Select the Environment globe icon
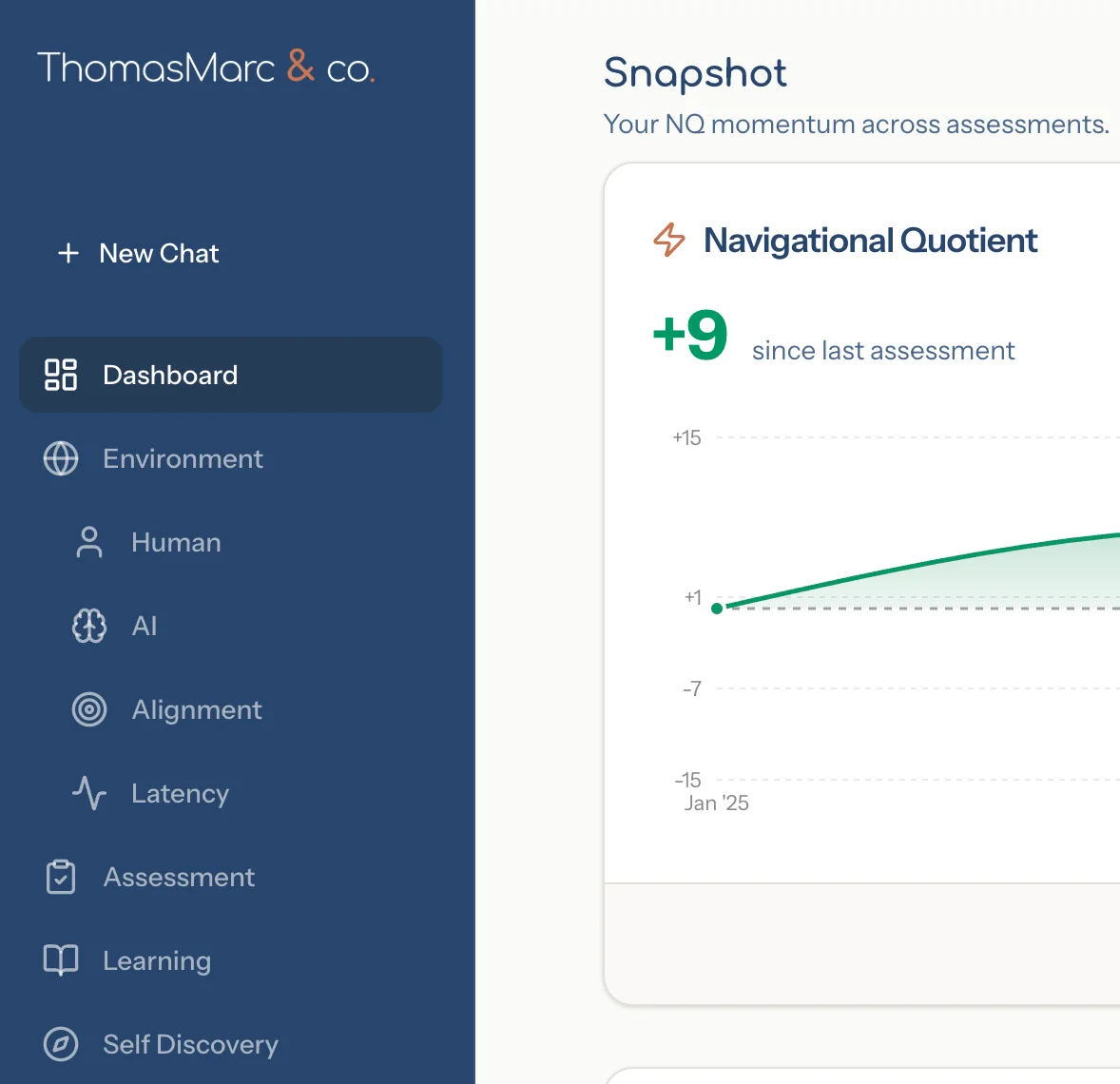 click(61, 458)
